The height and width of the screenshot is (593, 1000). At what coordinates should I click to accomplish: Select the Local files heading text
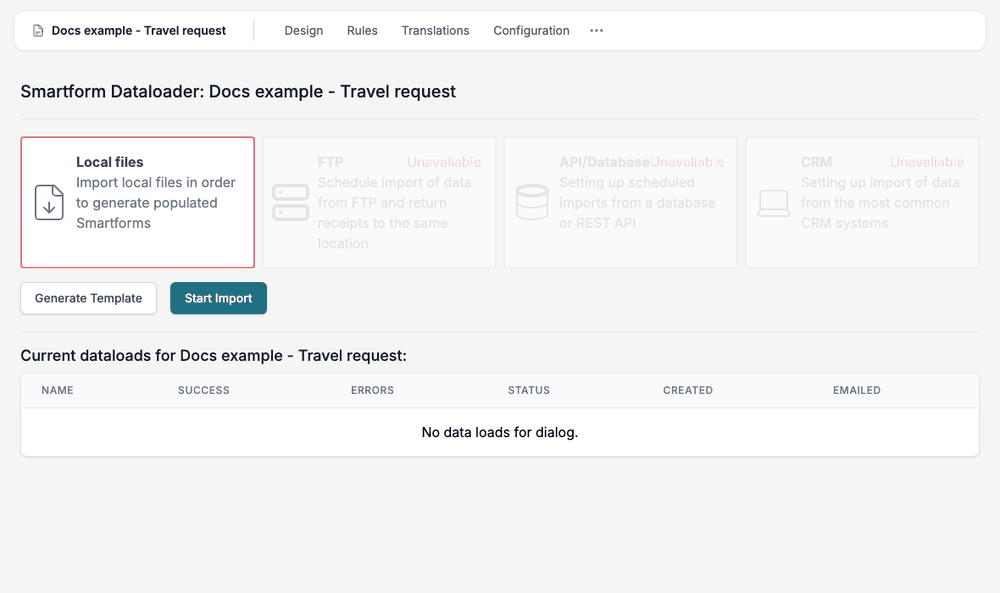pyautogui.click(x=110, y=162)
